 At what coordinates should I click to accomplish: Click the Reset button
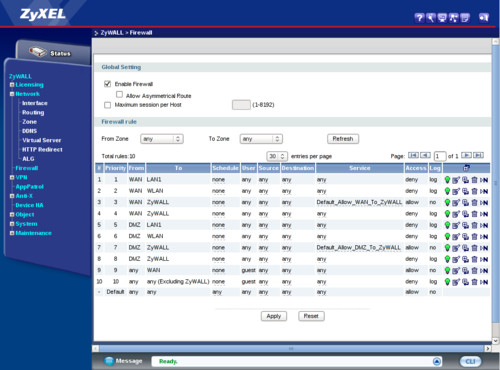311,316
